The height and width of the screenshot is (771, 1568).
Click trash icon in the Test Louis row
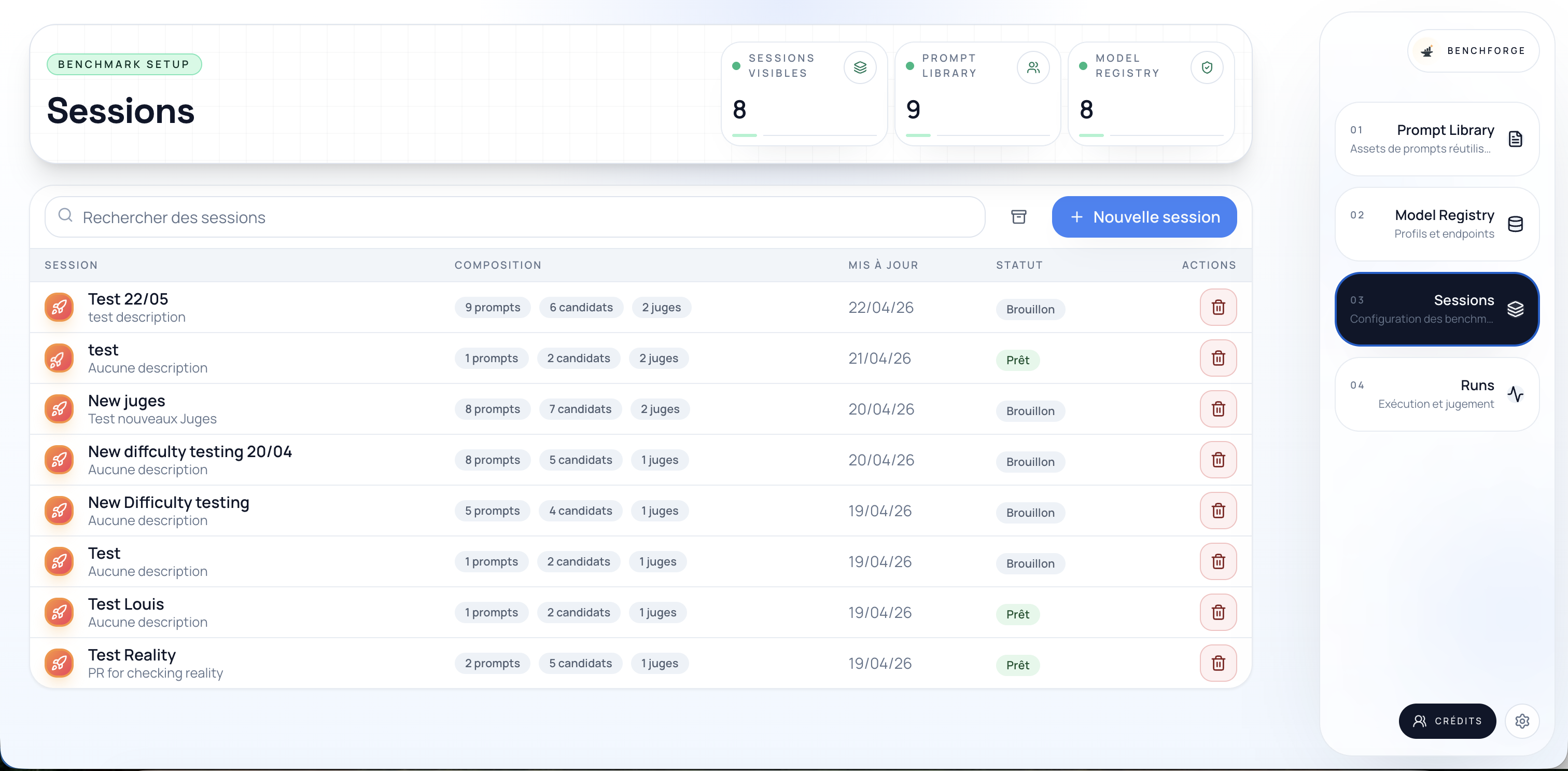pyautogui.click(x=1218, y=613)
